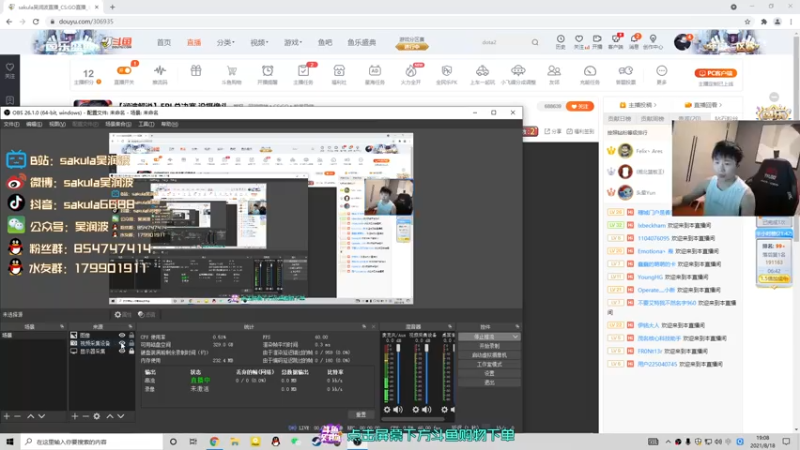Click 开始录制 in OBS controls
The image size is (800, 450).
pos(489,346)
